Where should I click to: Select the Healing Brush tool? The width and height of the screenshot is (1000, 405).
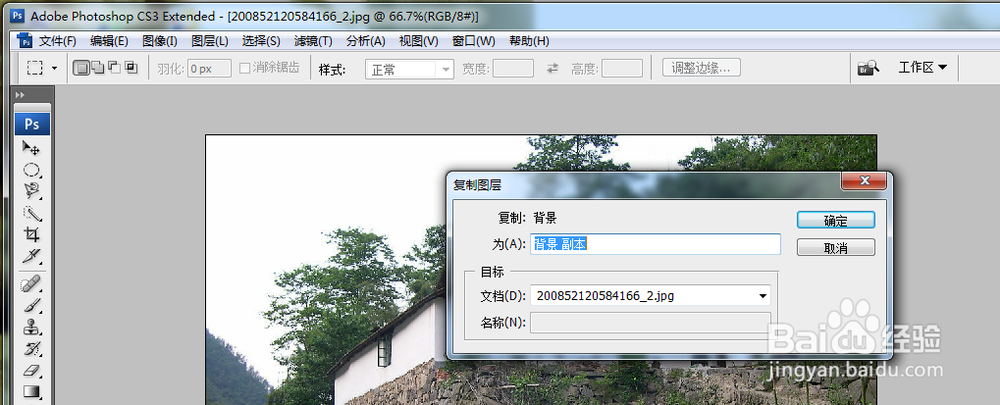tap(32, 283)
